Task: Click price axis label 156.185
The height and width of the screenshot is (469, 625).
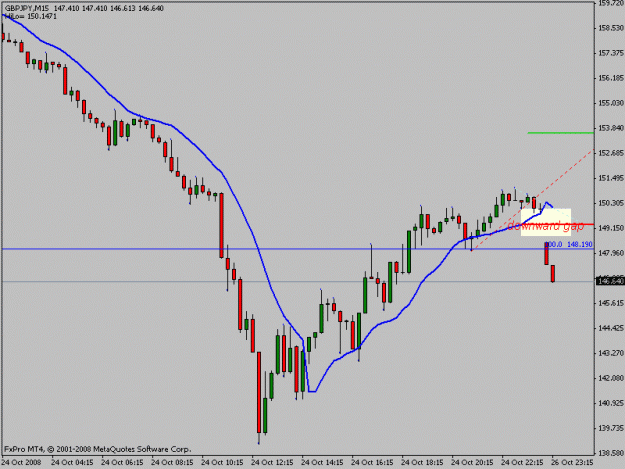Action: tap(611, 78)
